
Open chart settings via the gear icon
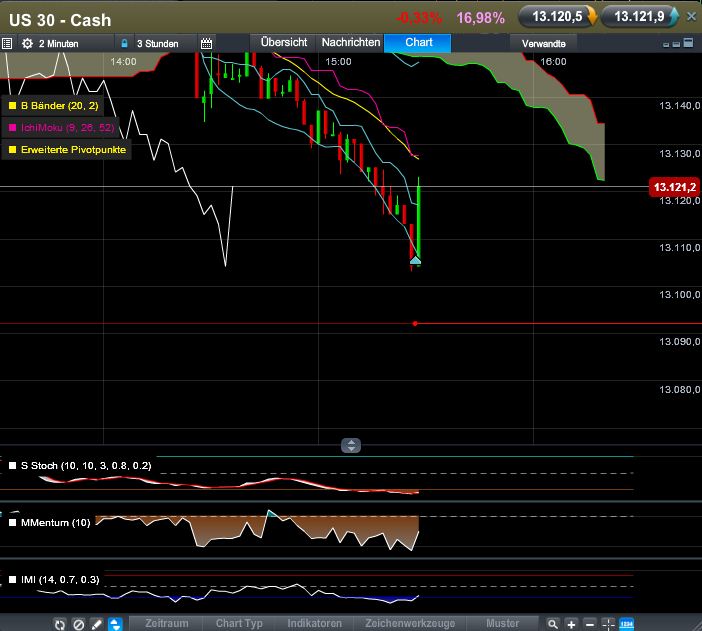click(x=27, y=43)
